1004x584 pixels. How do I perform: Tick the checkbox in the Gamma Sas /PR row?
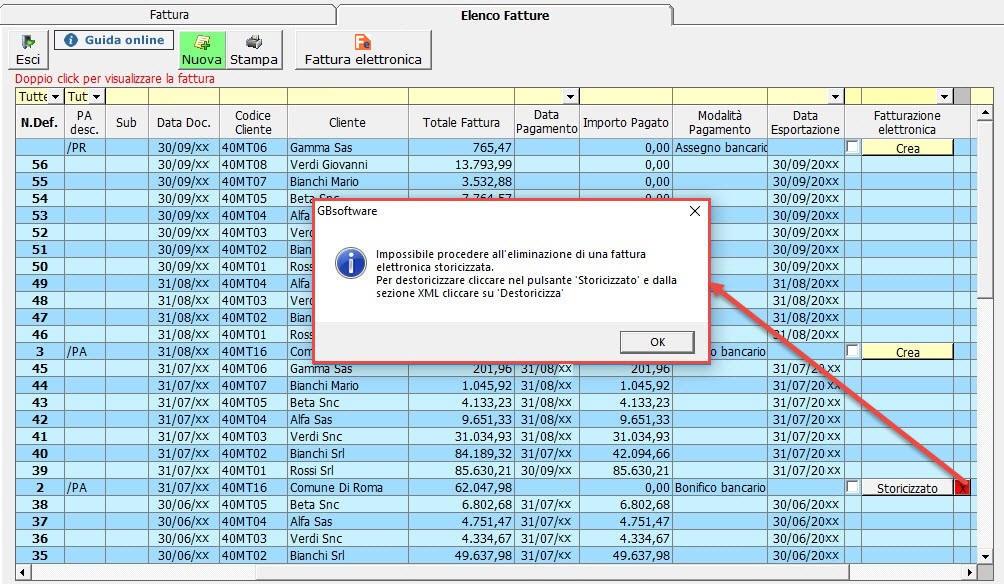coord(852,147)
